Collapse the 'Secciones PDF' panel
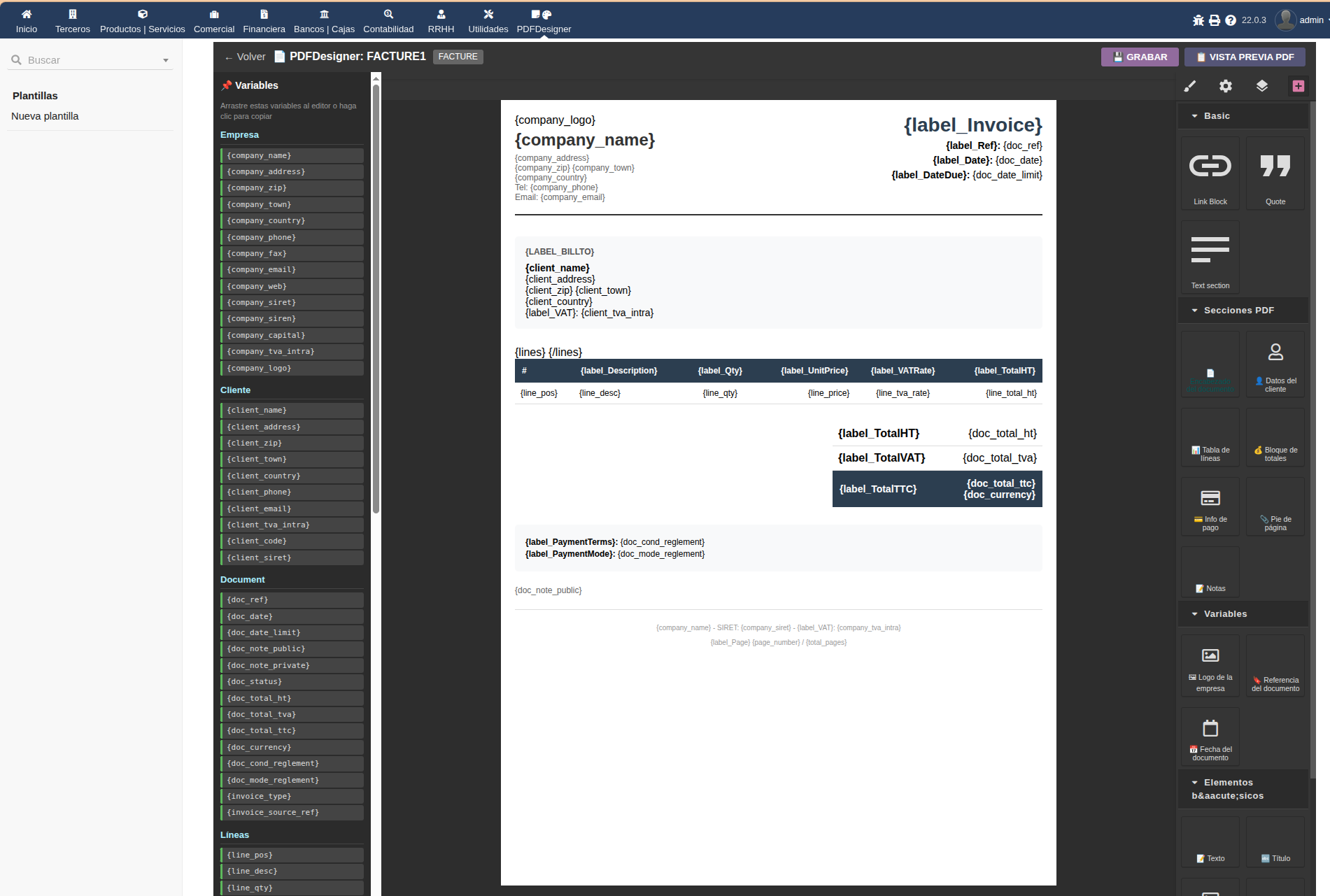Image resolution: width=1330 pixels, height=896 pixels. (1194, 310)
